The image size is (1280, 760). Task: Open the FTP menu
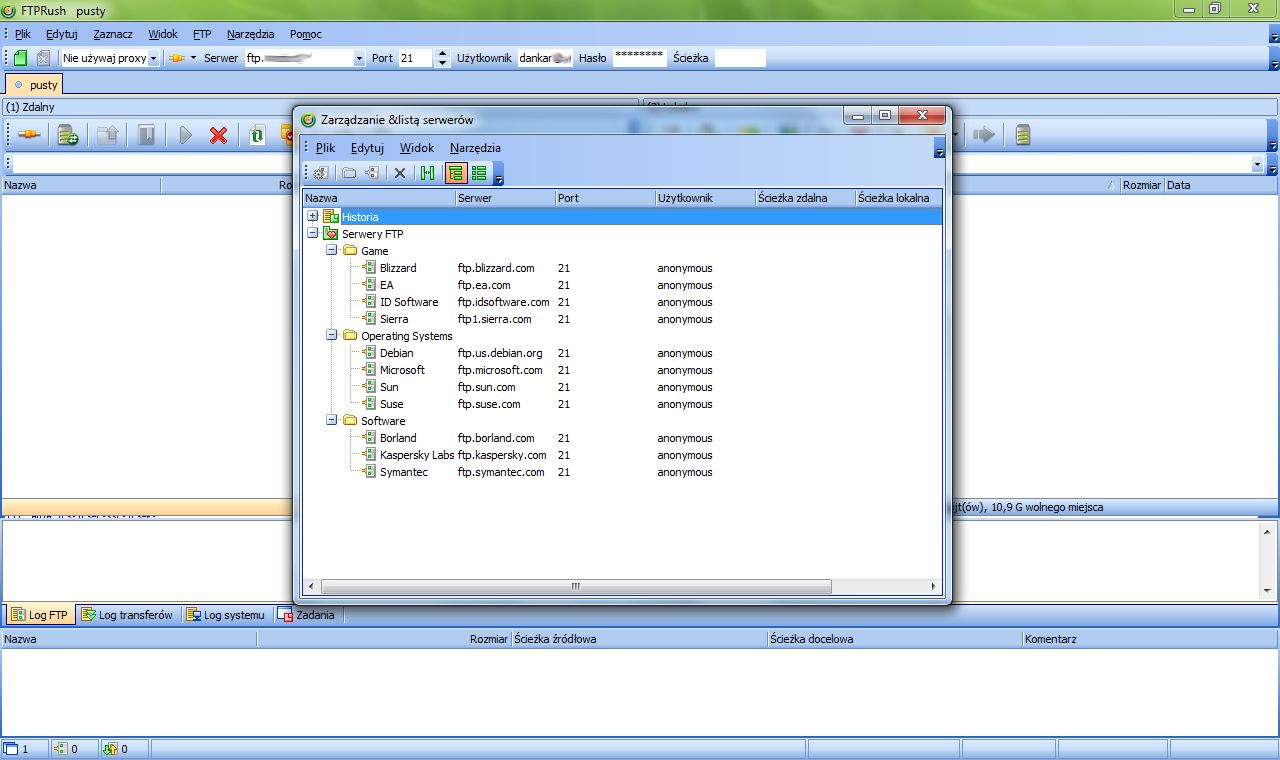pos(202,34)
